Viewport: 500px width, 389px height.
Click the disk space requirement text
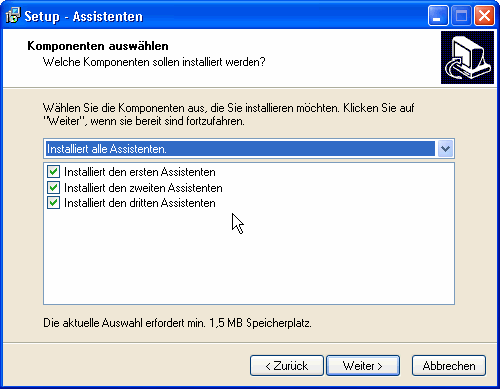pyautogui.click(x=177, y=323)
